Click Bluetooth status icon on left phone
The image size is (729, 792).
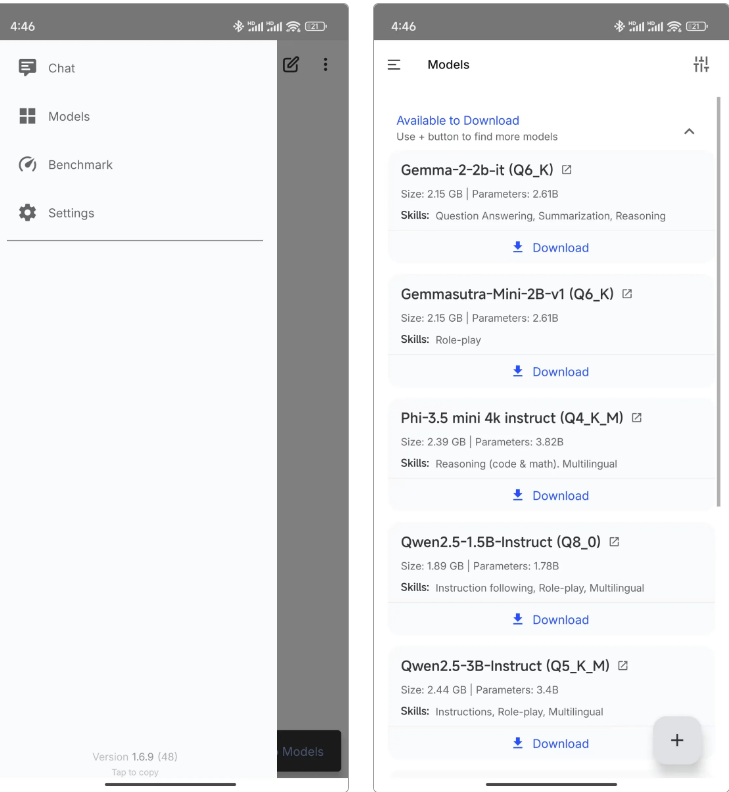click(238, 26)
